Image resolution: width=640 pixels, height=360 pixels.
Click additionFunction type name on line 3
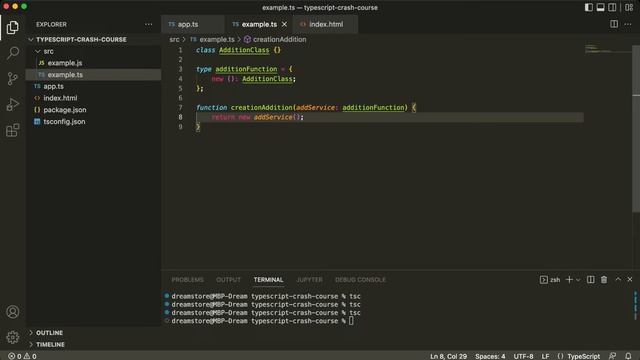[x=246, y=69]
